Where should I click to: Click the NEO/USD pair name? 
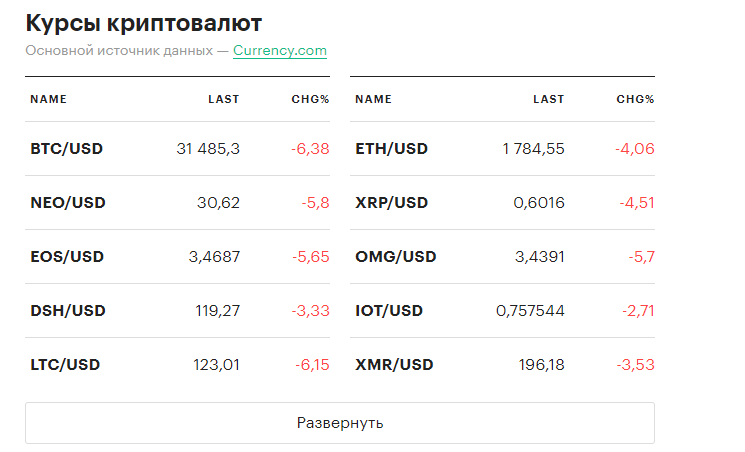pos(67,203)
